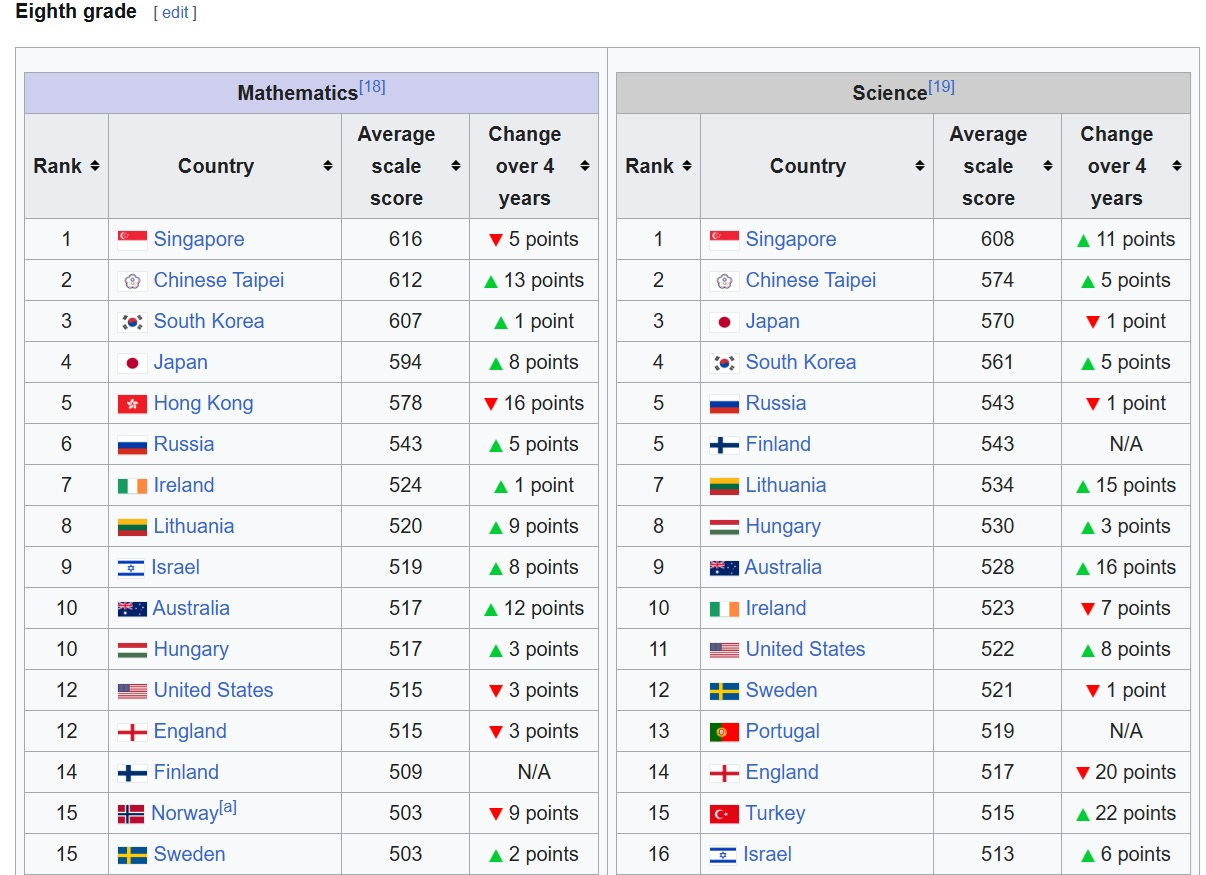Click the Israel flag in Mathematics table

tap(131, 568)
